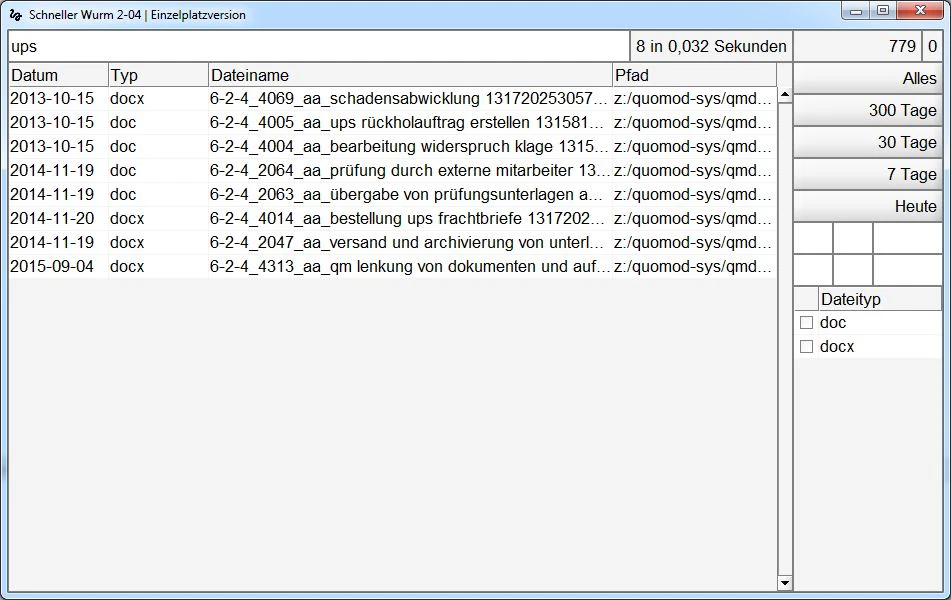Viewport: 951px width, 600px height.
Task: Click the Schneller Wurm app icon in title bar
Action: (x=15, y=15)
